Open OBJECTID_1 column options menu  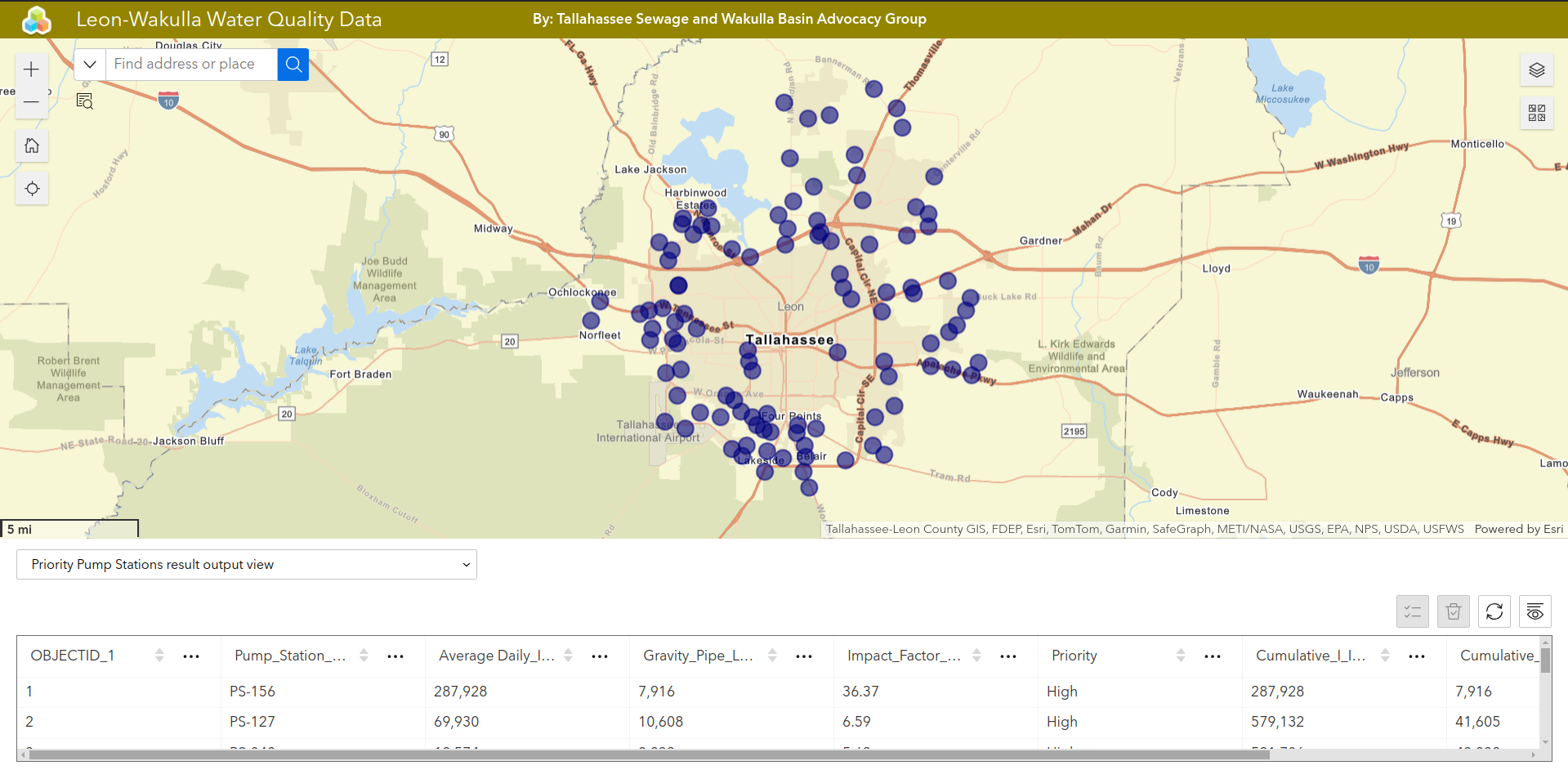(191, 656)
